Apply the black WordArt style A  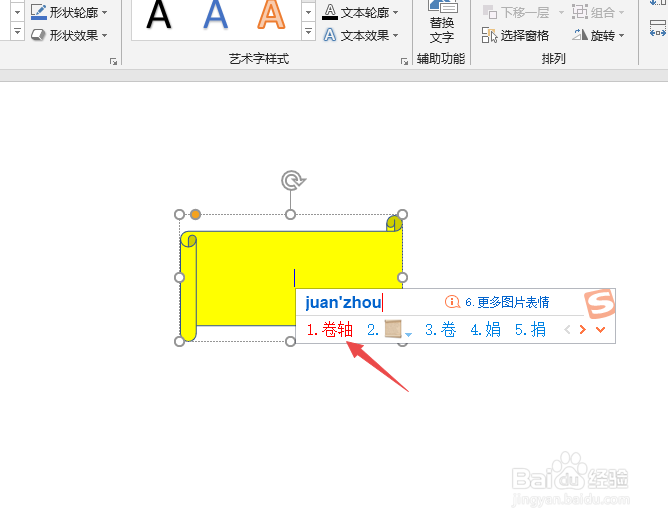158,16
